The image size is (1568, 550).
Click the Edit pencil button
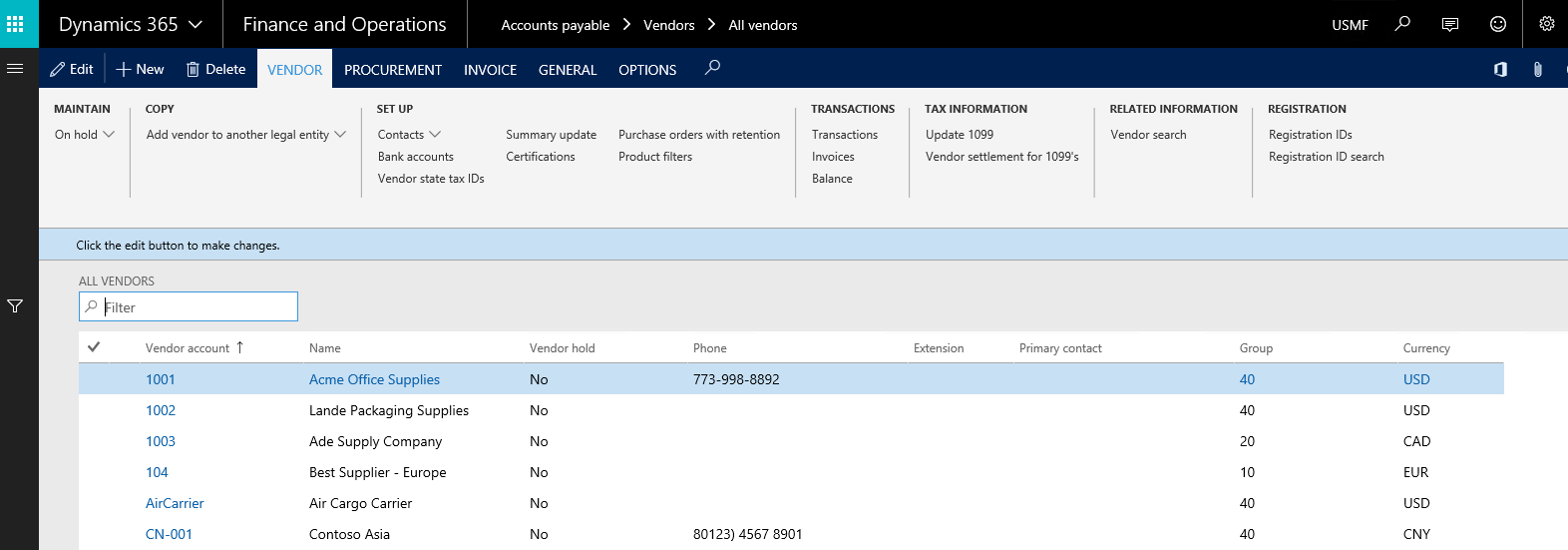point(72,69)
